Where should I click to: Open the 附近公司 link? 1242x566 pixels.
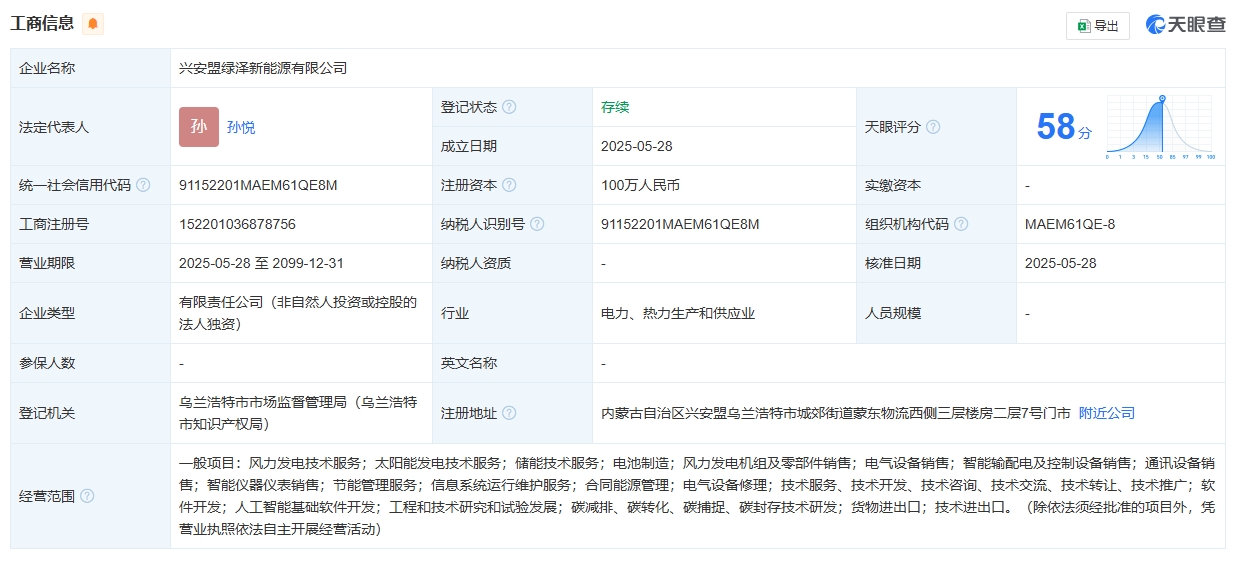tap(1107, 413)
